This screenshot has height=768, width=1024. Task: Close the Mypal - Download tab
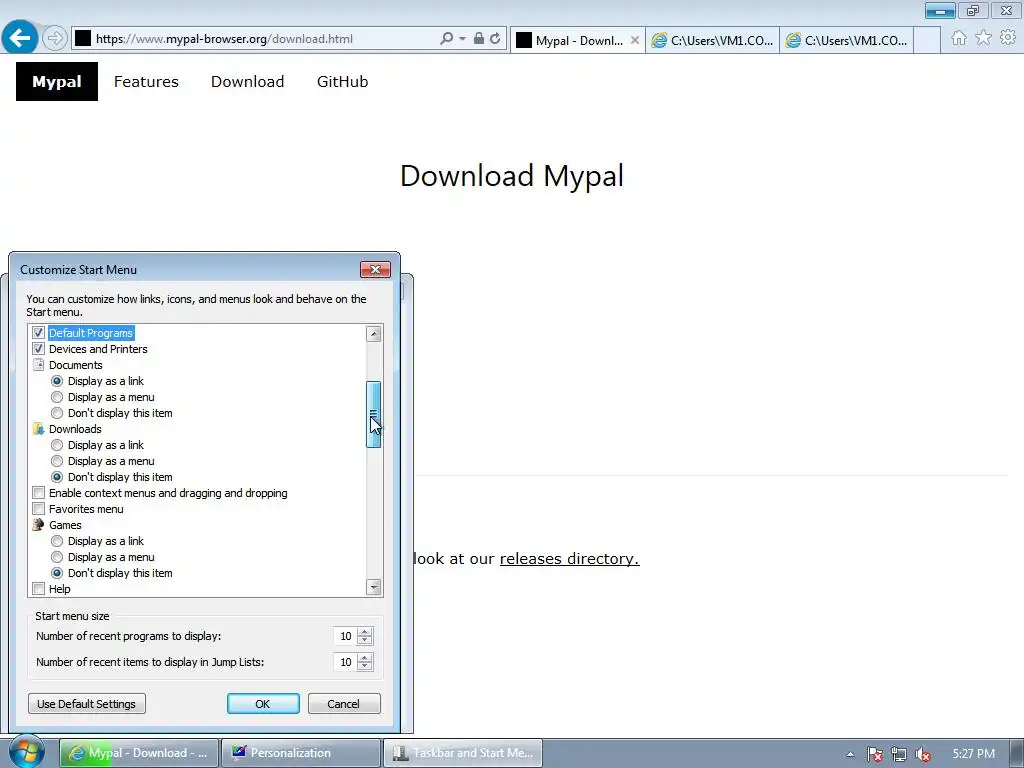pos(635,40)
